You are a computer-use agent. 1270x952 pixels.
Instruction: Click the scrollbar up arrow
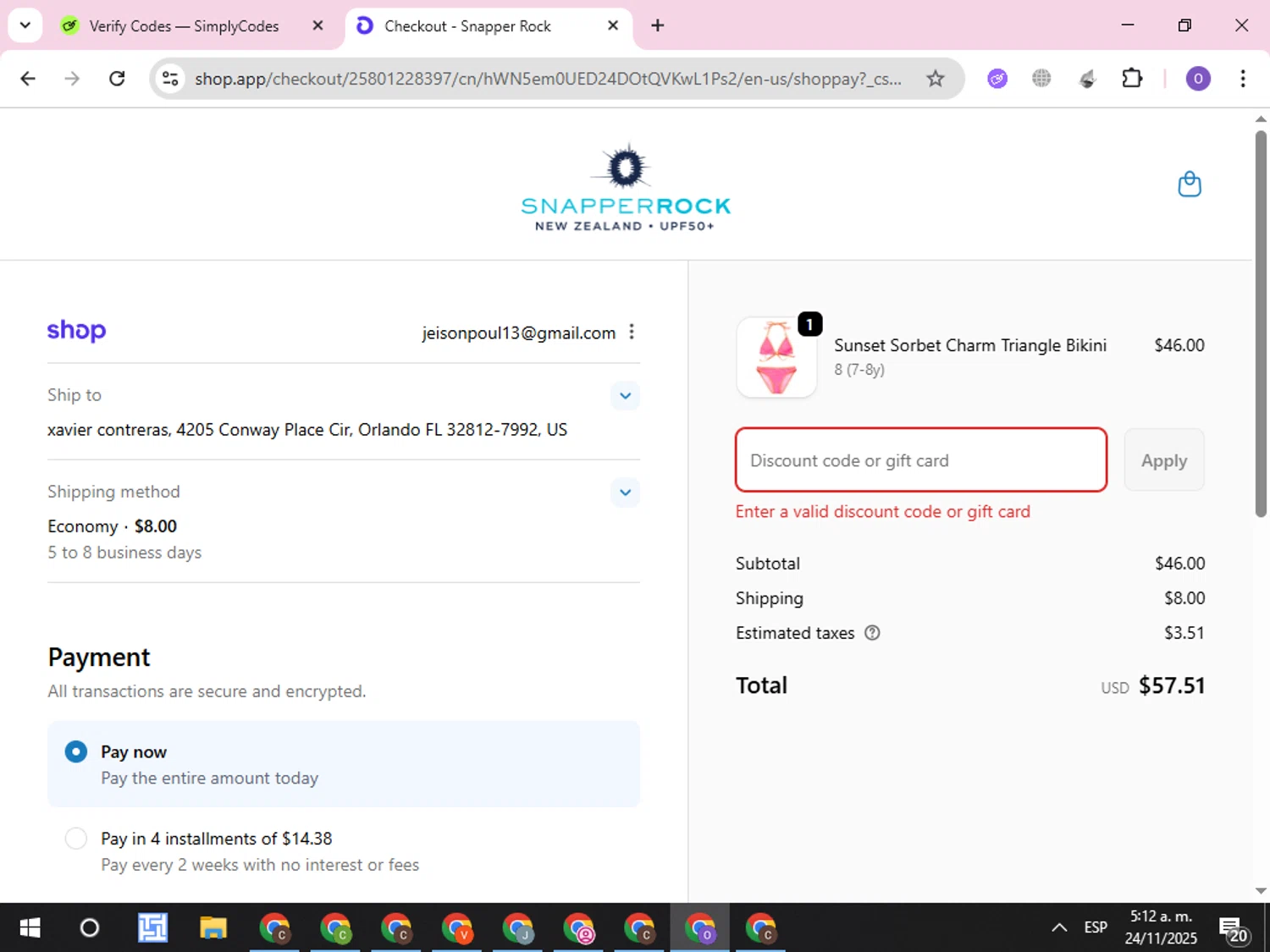[x=1261, y=119]
